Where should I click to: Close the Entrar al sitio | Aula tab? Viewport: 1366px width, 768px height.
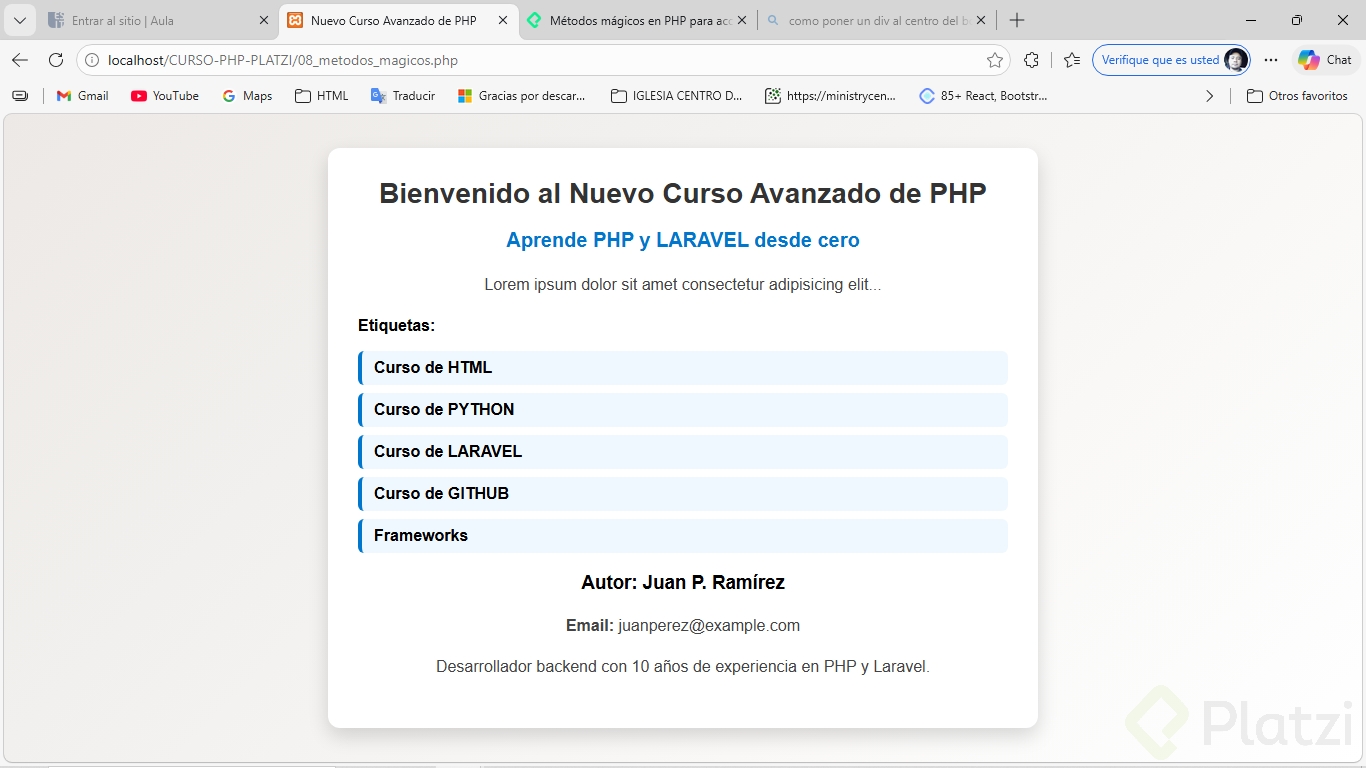(x=264, y=20)
